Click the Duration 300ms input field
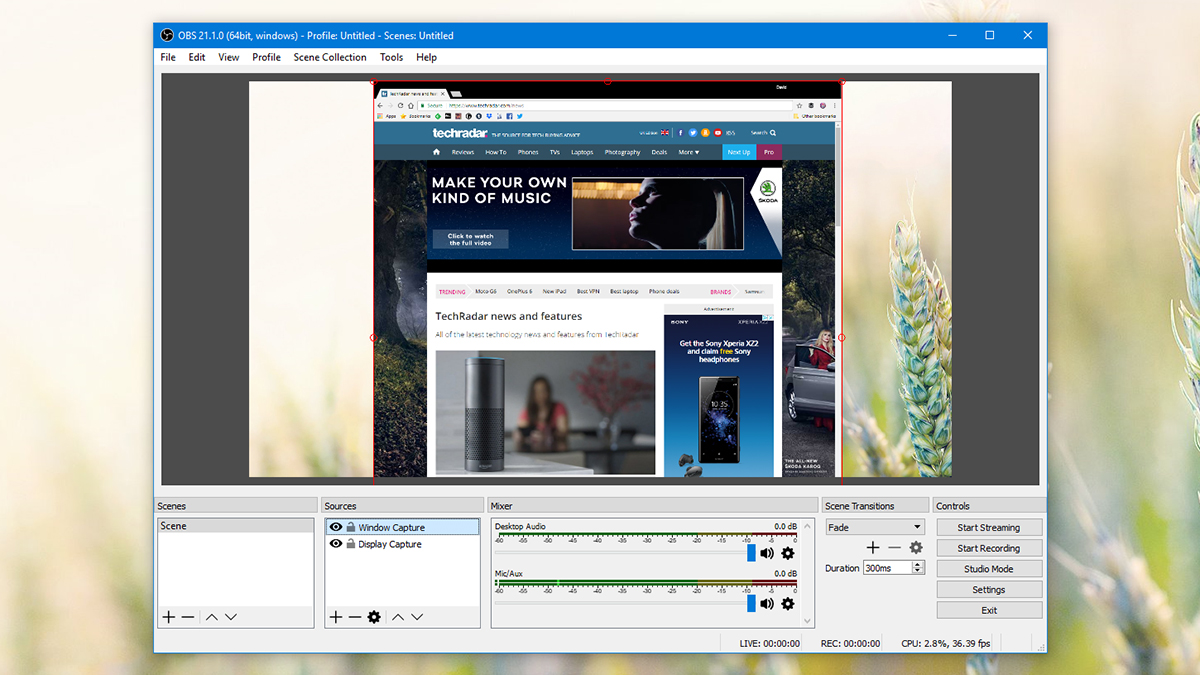 886,568
